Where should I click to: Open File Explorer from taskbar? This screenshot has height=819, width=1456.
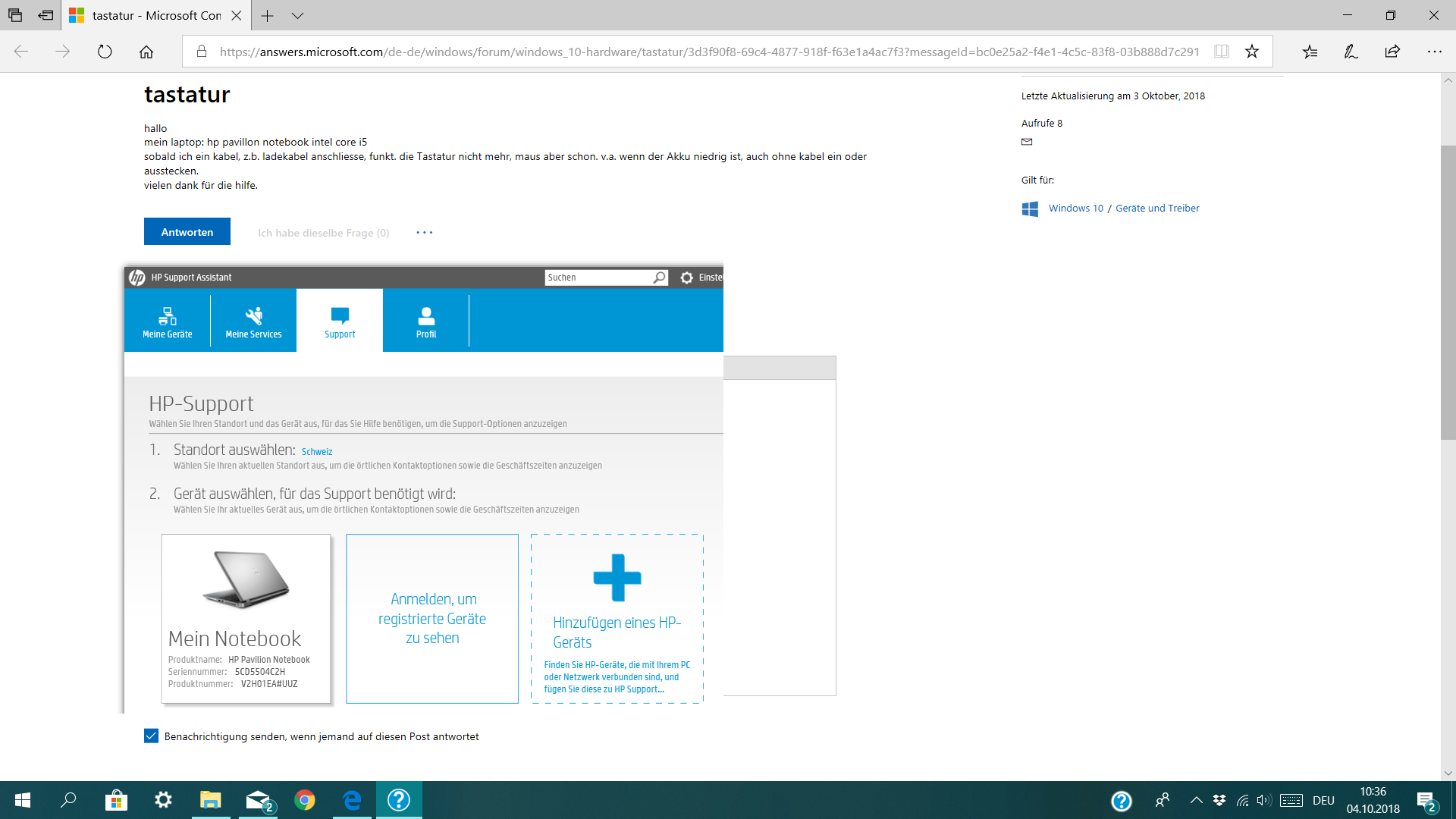(210, 800)
